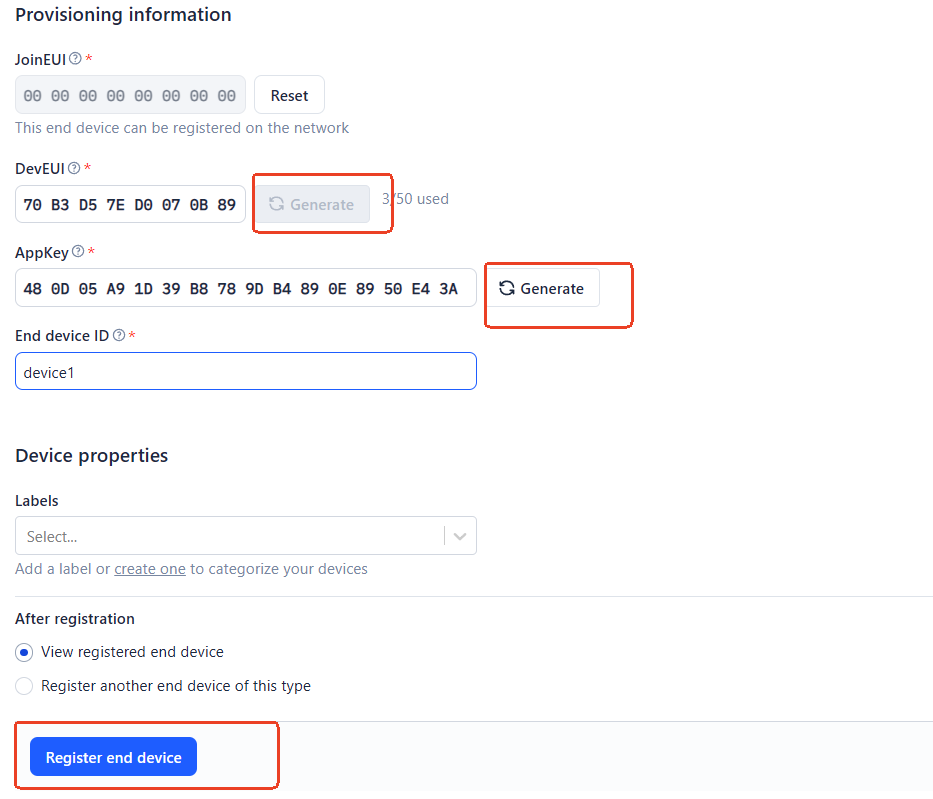The width and height of the screenshot is (933, 799).
Task: Click the 3/50 used counter text
Action: coord(415,199)
